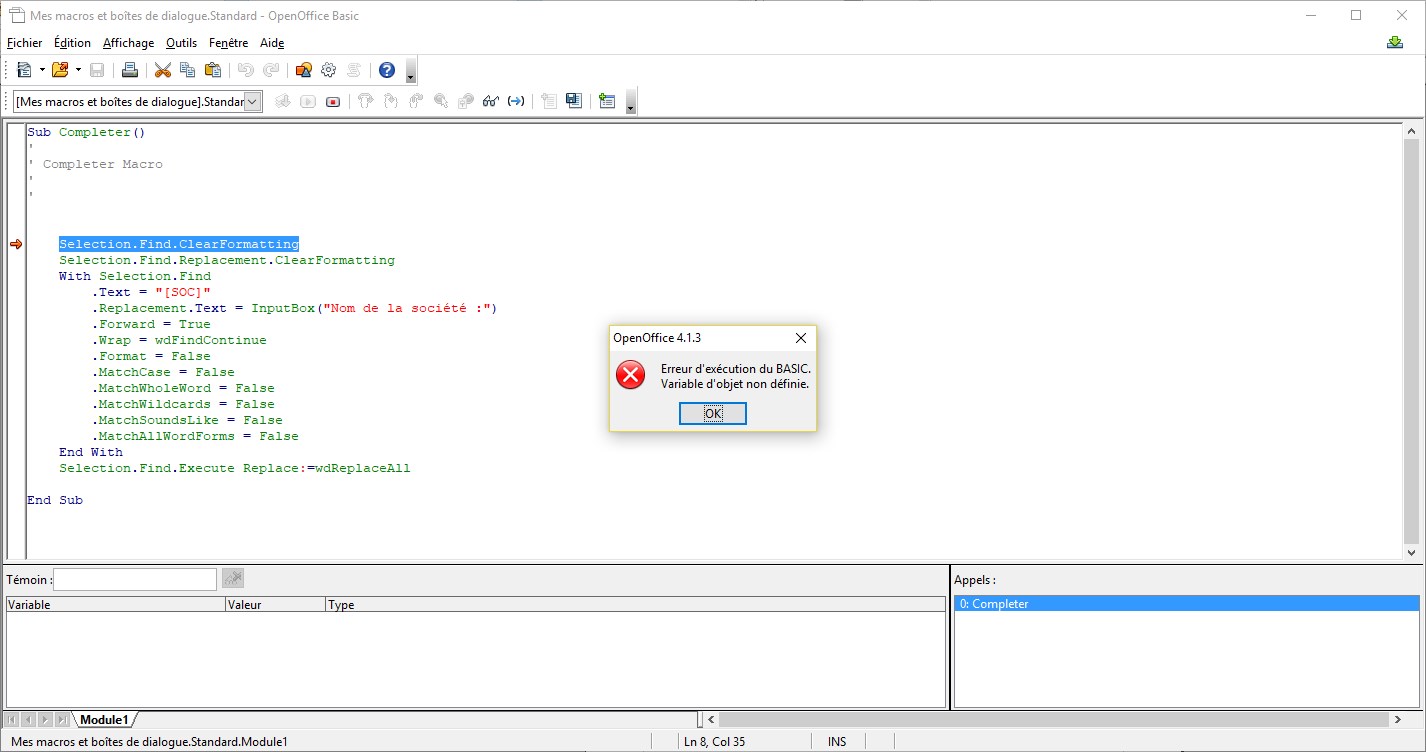Enable the watch glasses icon
Viewport: 1426px width, 752px height.
[x=490, y=101]
